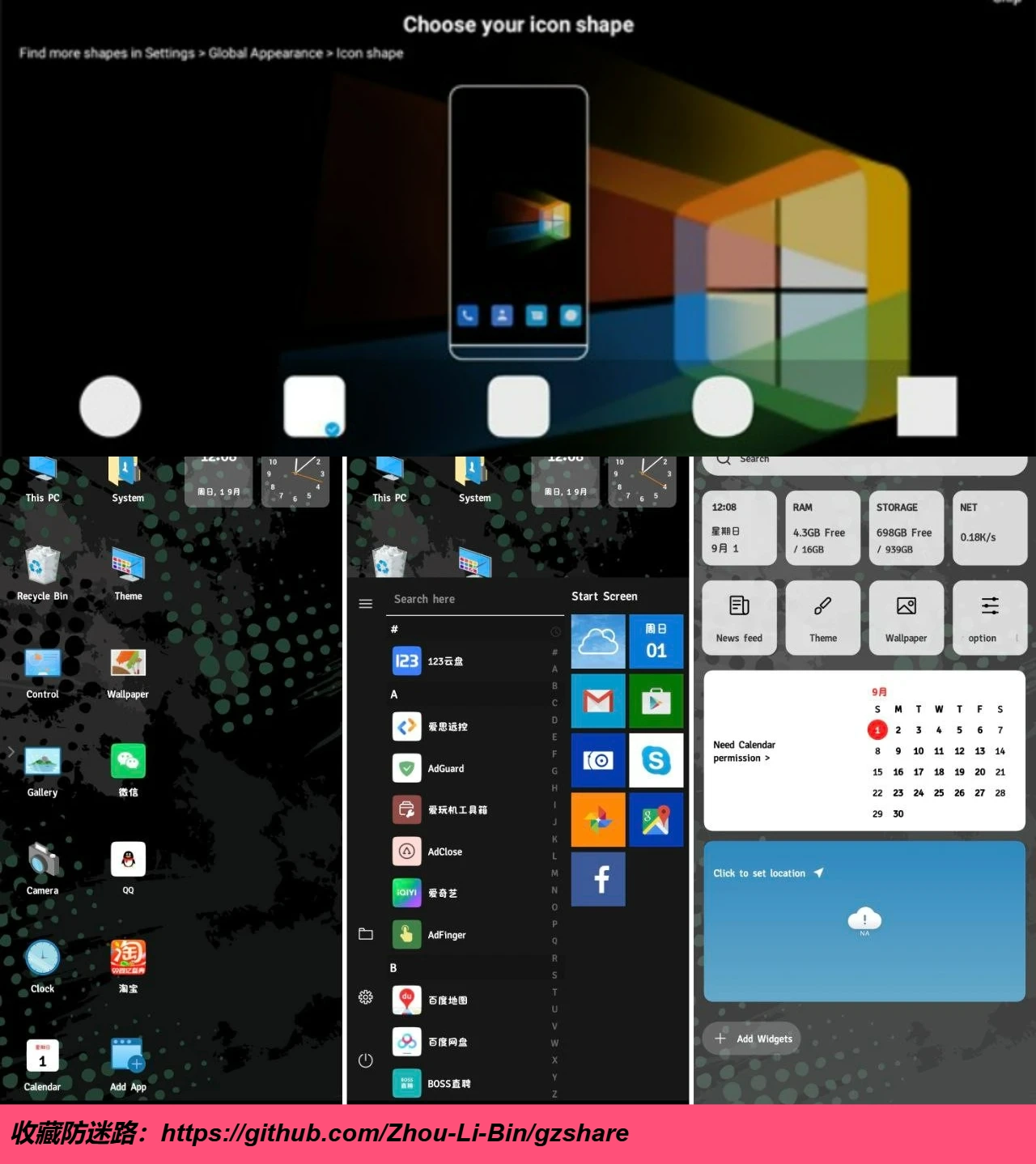Open the file folder icon in start sidebar
The width and height of the screenshot is (1036, 1164).
pos(366,933)
